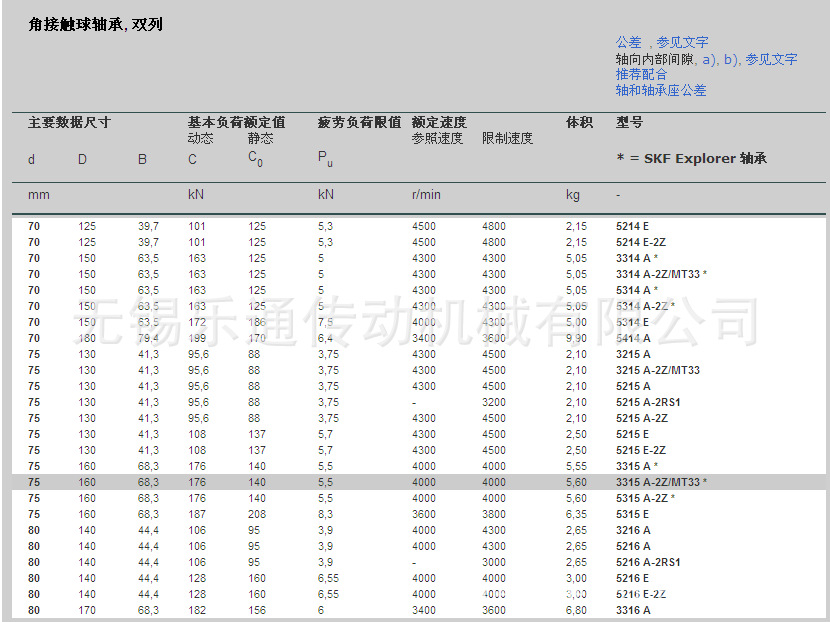Select model 5414 A
The height and width of the screenshot is (622, 830).
(633, 338)
